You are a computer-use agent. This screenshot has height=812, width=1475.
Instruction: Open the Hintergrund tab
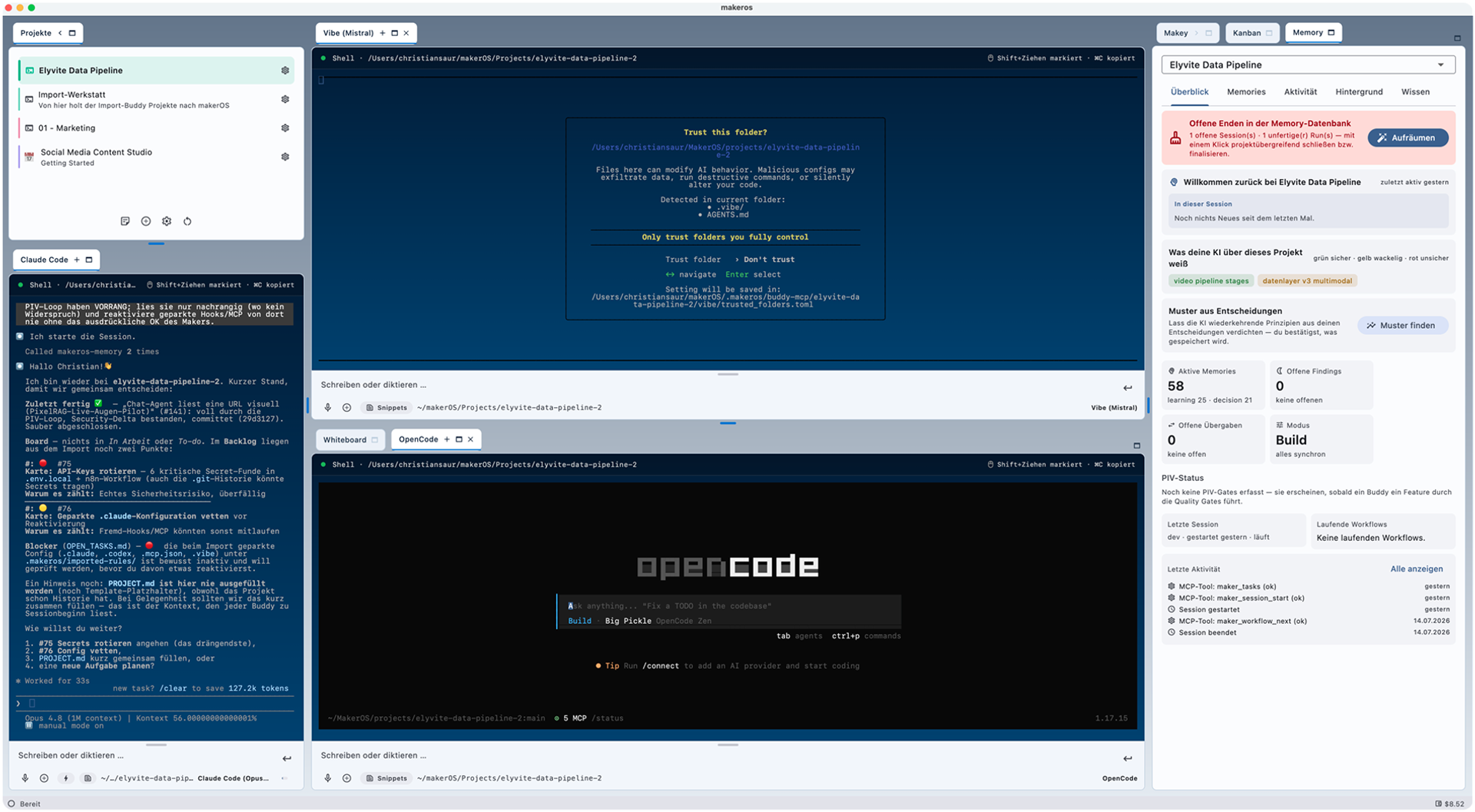coord(1358,91)
